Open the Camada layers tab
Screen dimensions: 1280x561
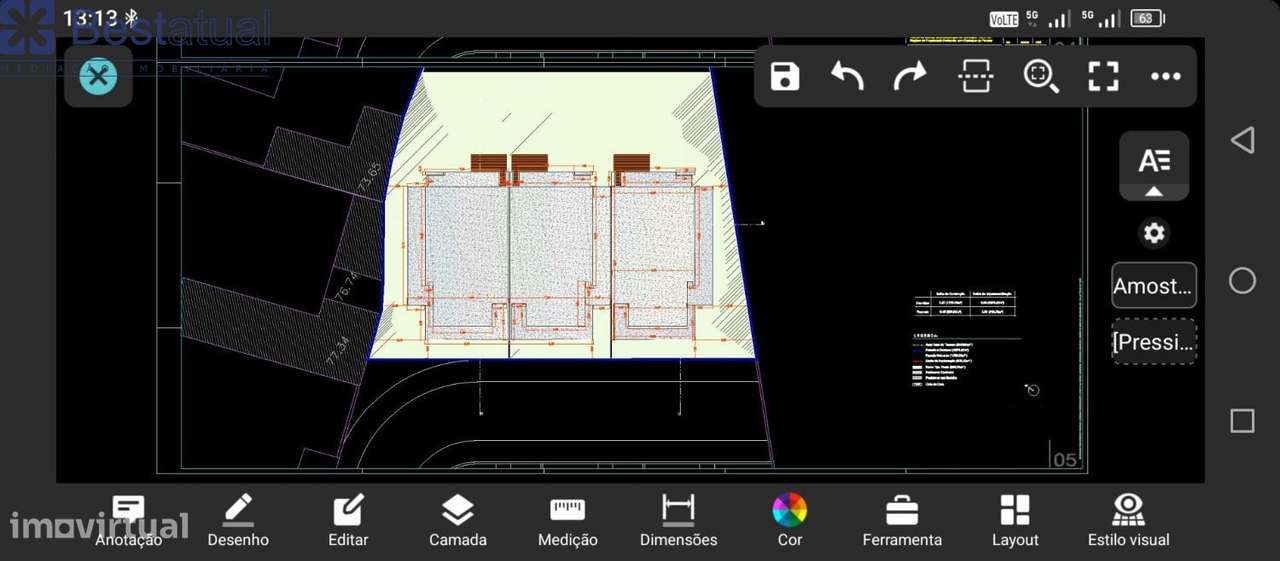[458, 521]
